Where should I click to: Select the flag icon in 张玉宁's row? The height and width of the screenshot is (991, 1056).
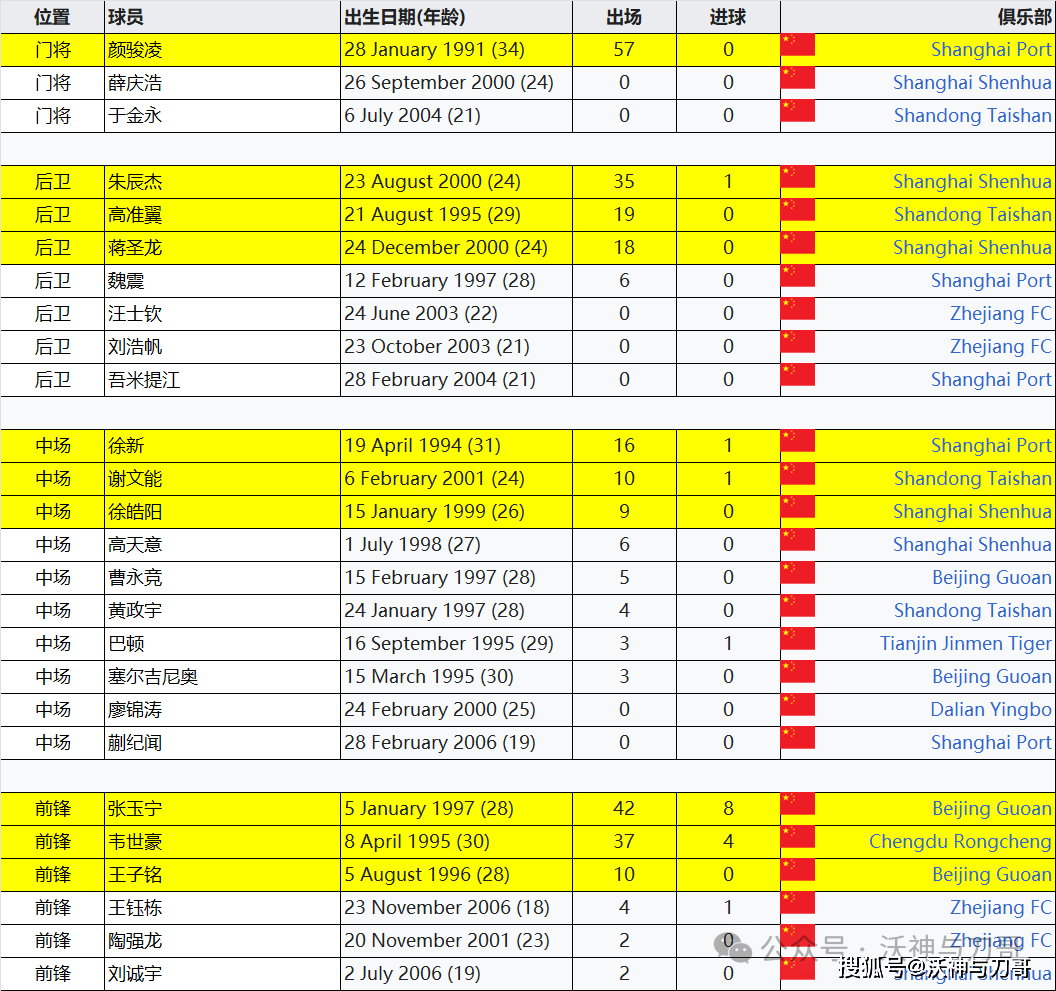798,805
